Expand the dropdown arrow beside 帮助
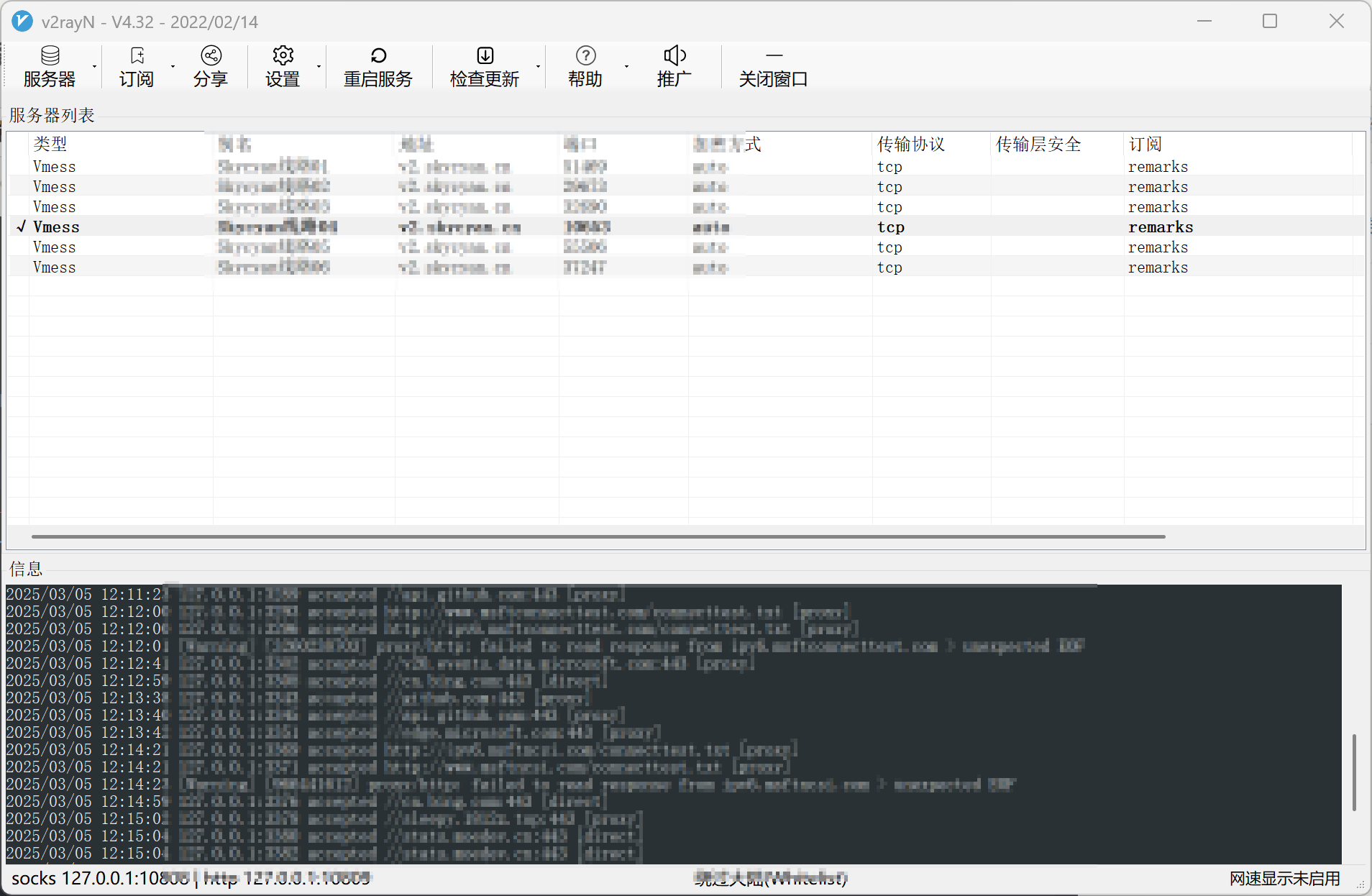 tap(626, 67)
